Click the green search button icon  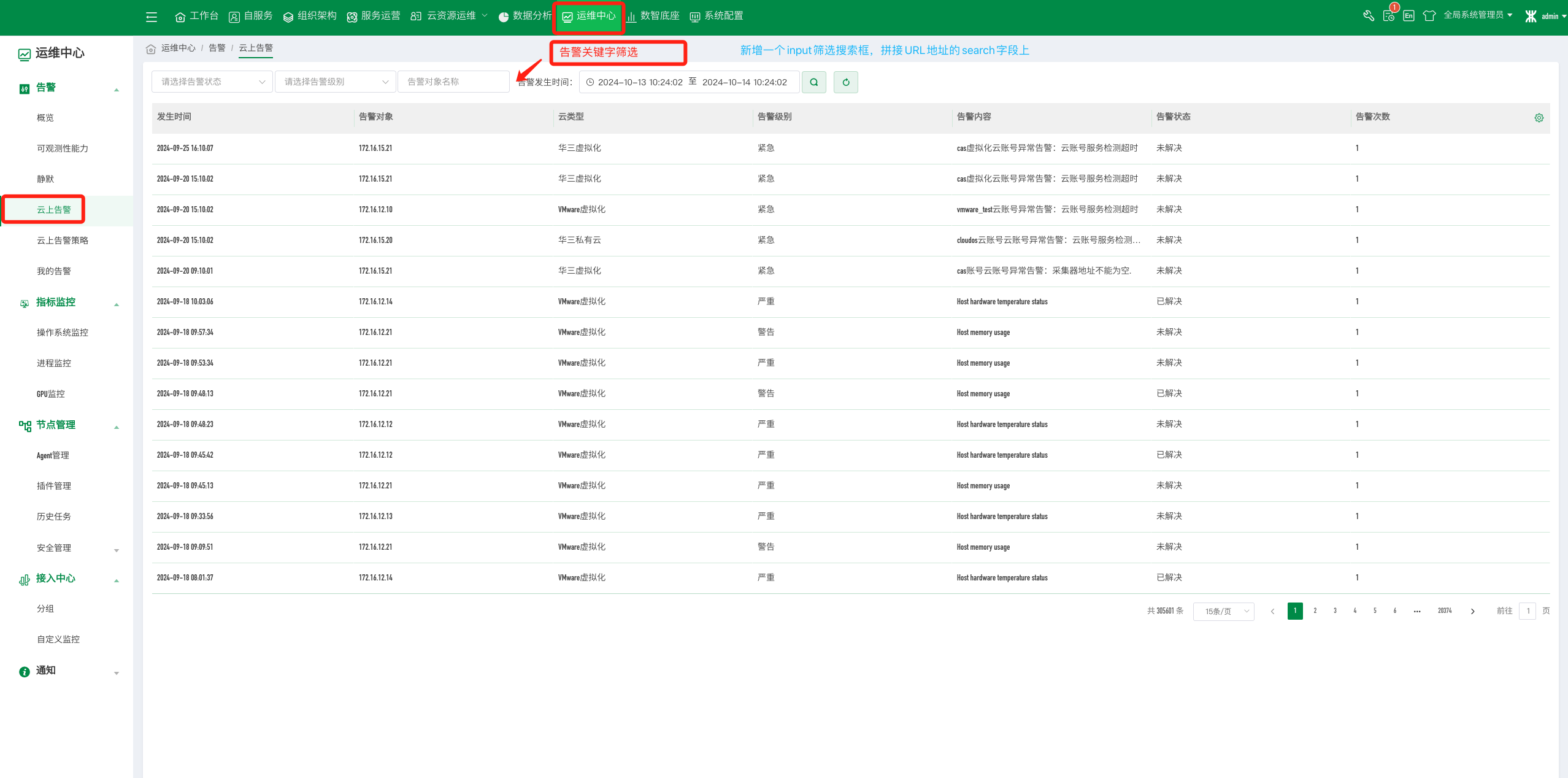(x=813, y=82)
